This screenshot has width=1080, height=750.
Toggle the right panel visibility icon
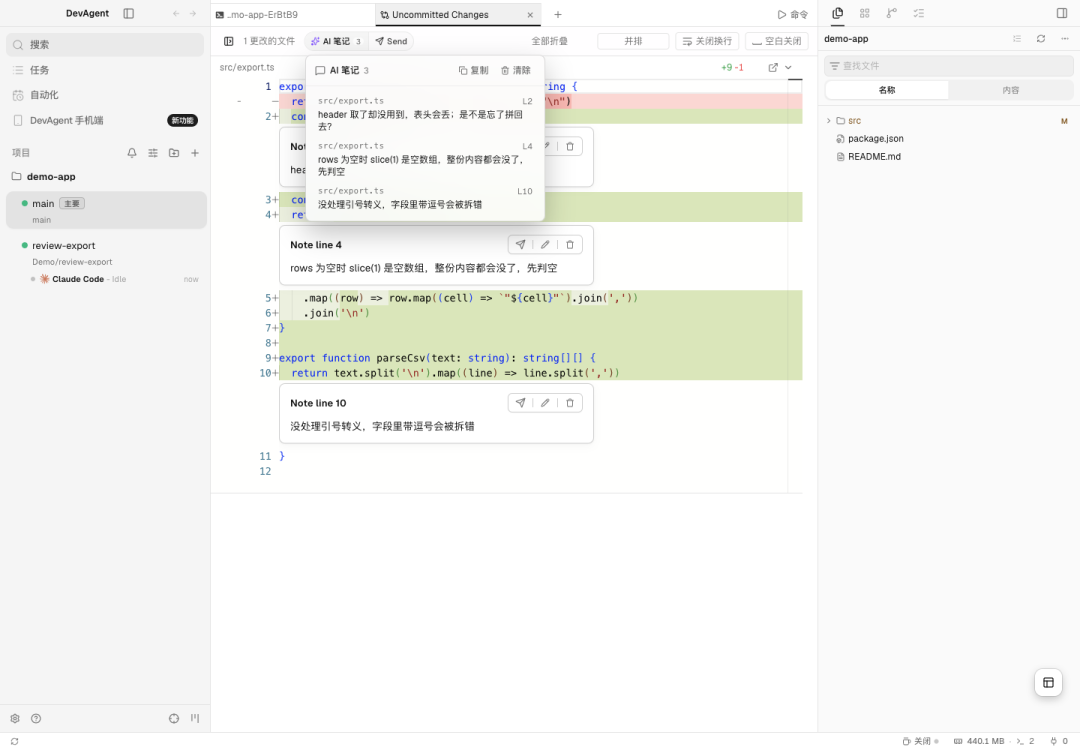[x=1061, y=13]
